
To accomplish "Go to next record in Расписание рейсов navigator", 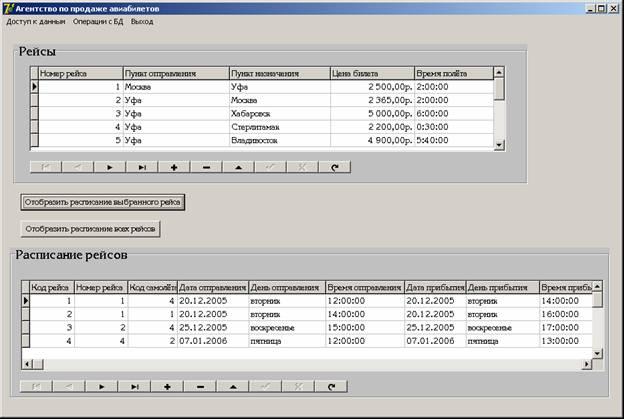I will (101, 385).
